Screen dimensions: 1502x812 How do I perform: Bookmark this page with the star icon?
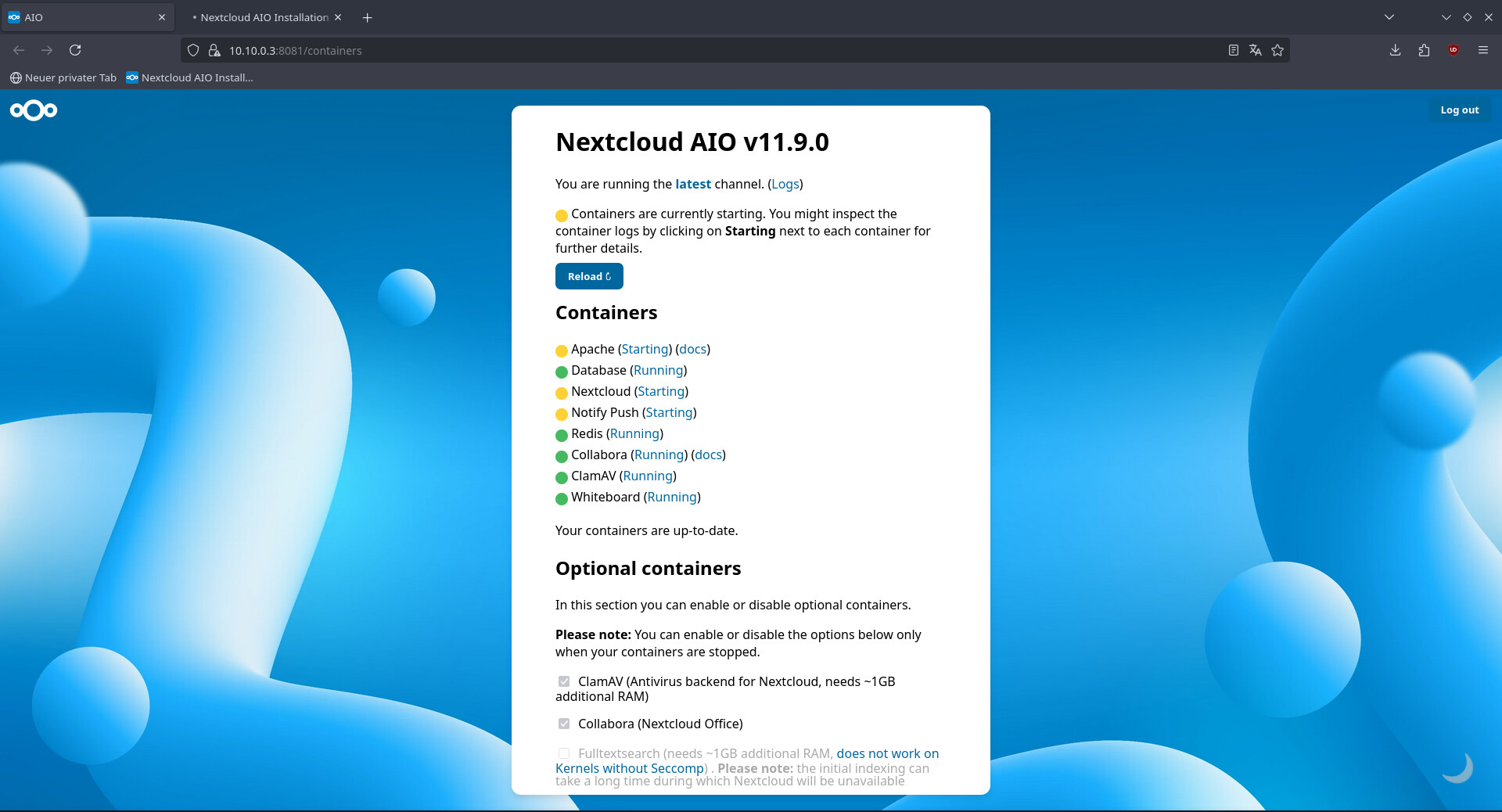coord(1277,50)
